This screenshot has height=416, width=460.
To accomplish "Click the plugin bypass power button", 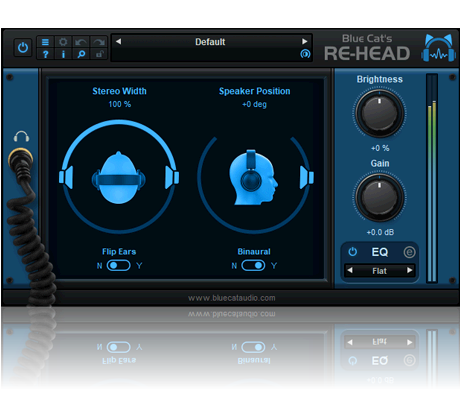I will pyautogui.click(x=23, y=48).
